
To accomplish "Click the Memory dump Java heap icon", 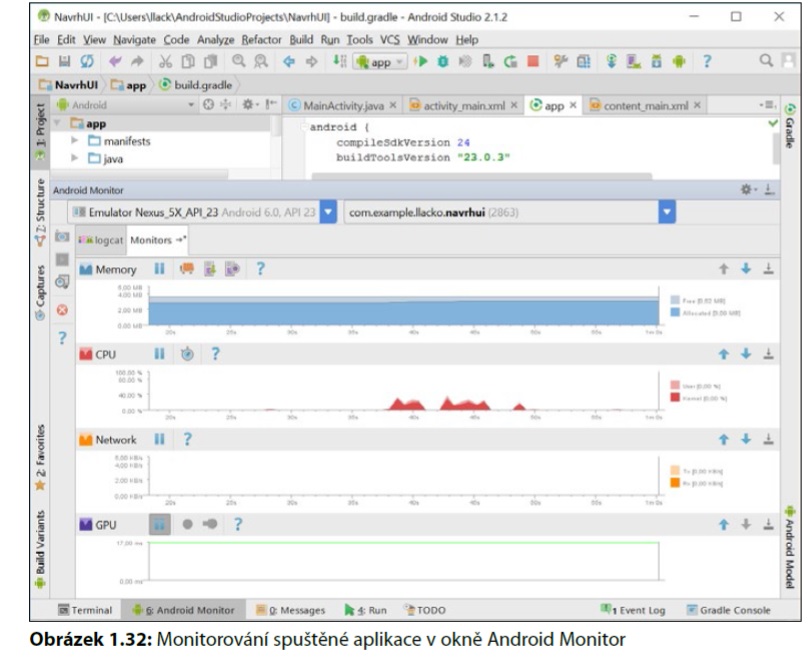I will coord(209,269).
